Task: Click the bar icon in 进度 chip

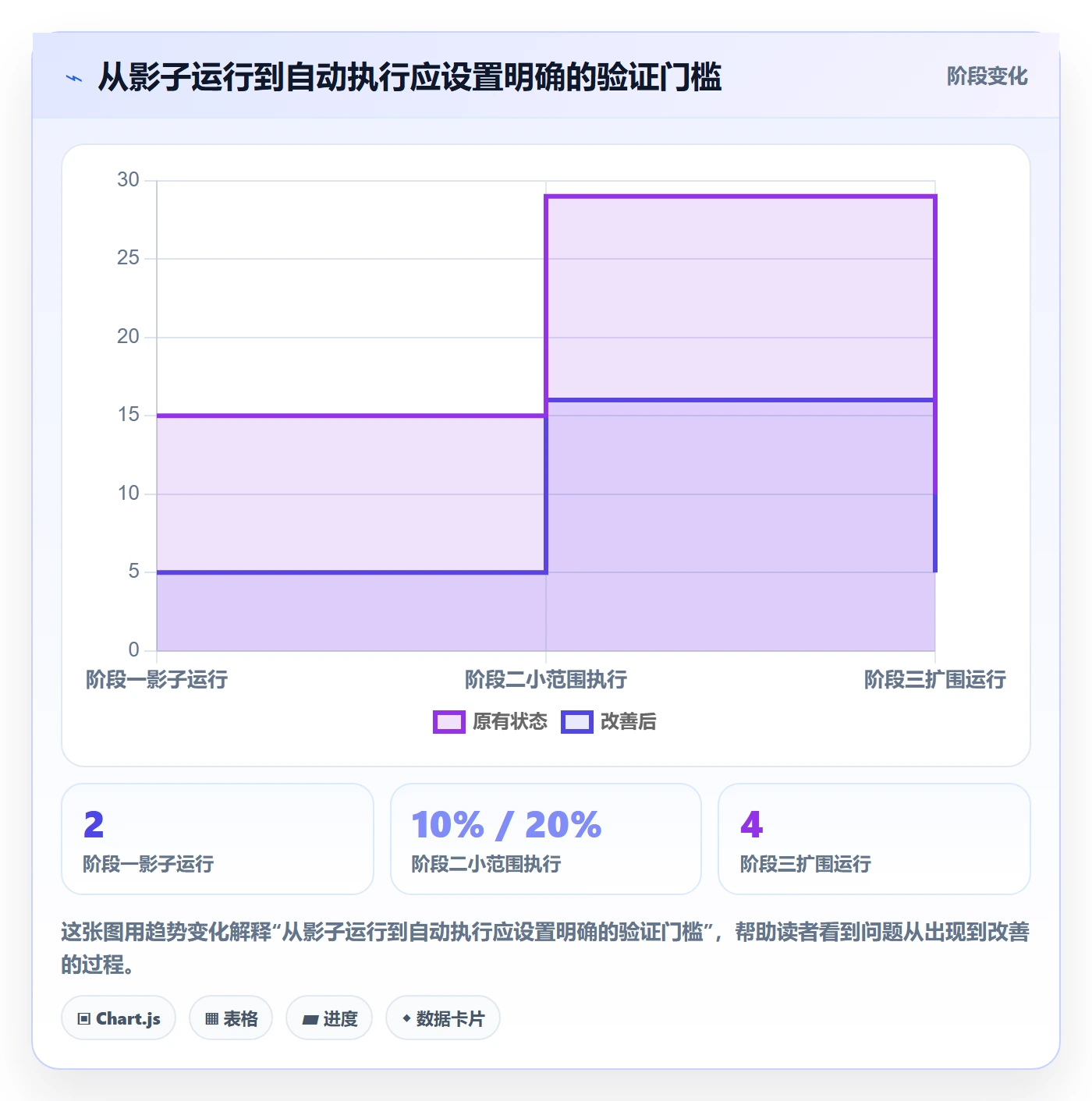Action: coord(310,1020)
